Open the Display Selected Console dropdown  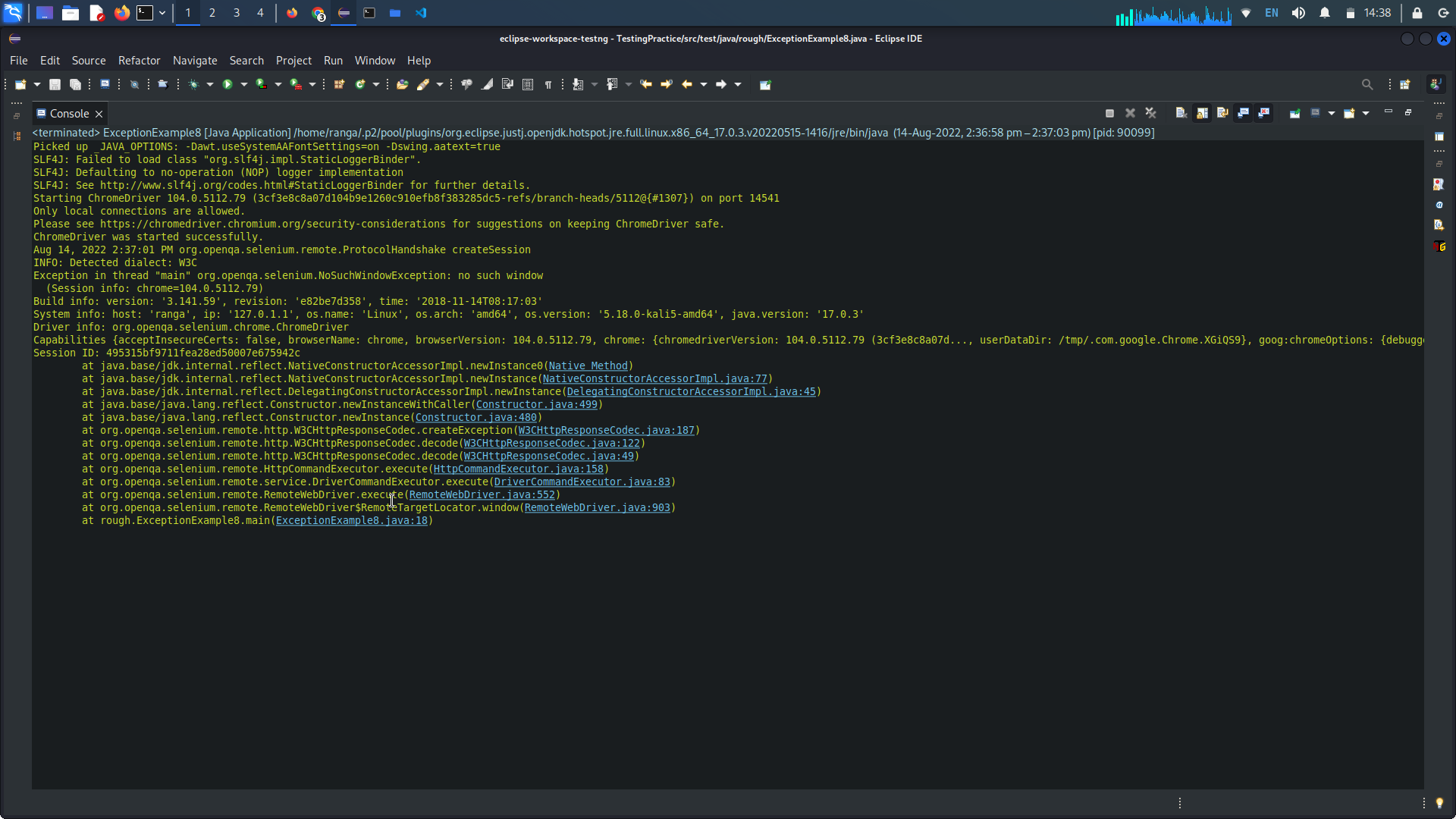(x=1332, y=113)
